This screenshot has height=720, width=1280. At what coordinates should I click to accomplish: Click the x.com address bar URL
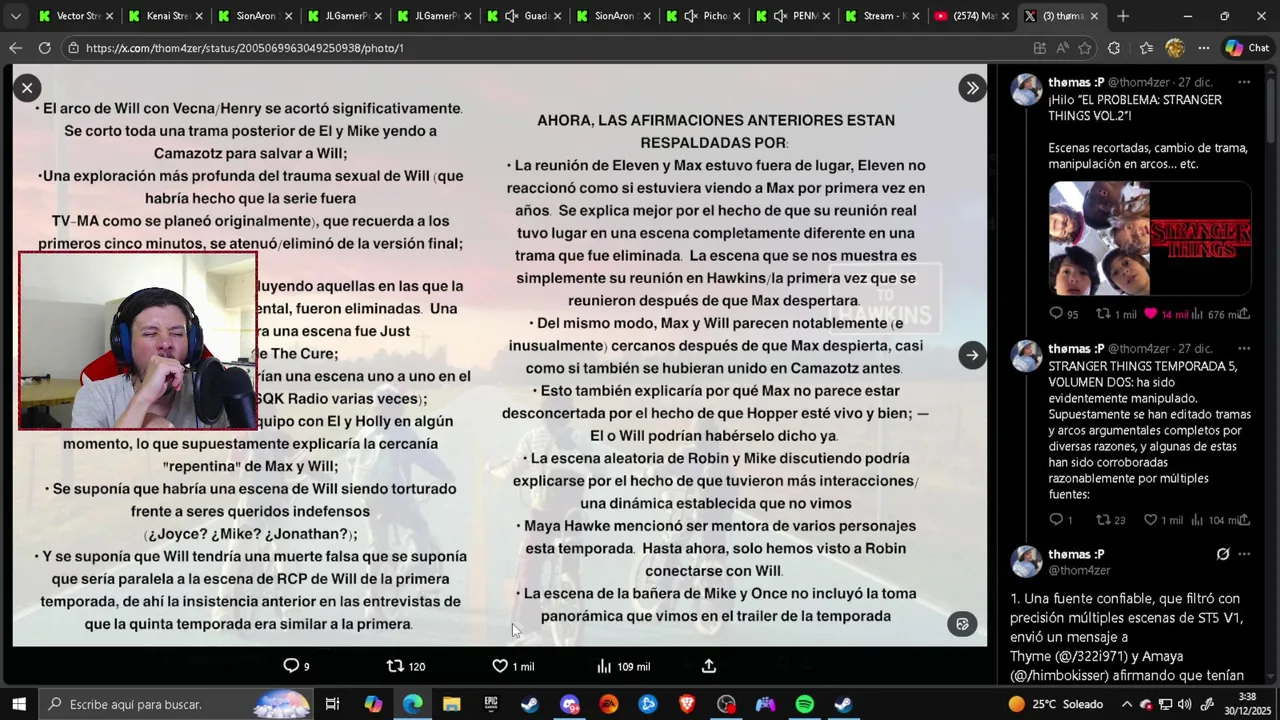(245, 48)
